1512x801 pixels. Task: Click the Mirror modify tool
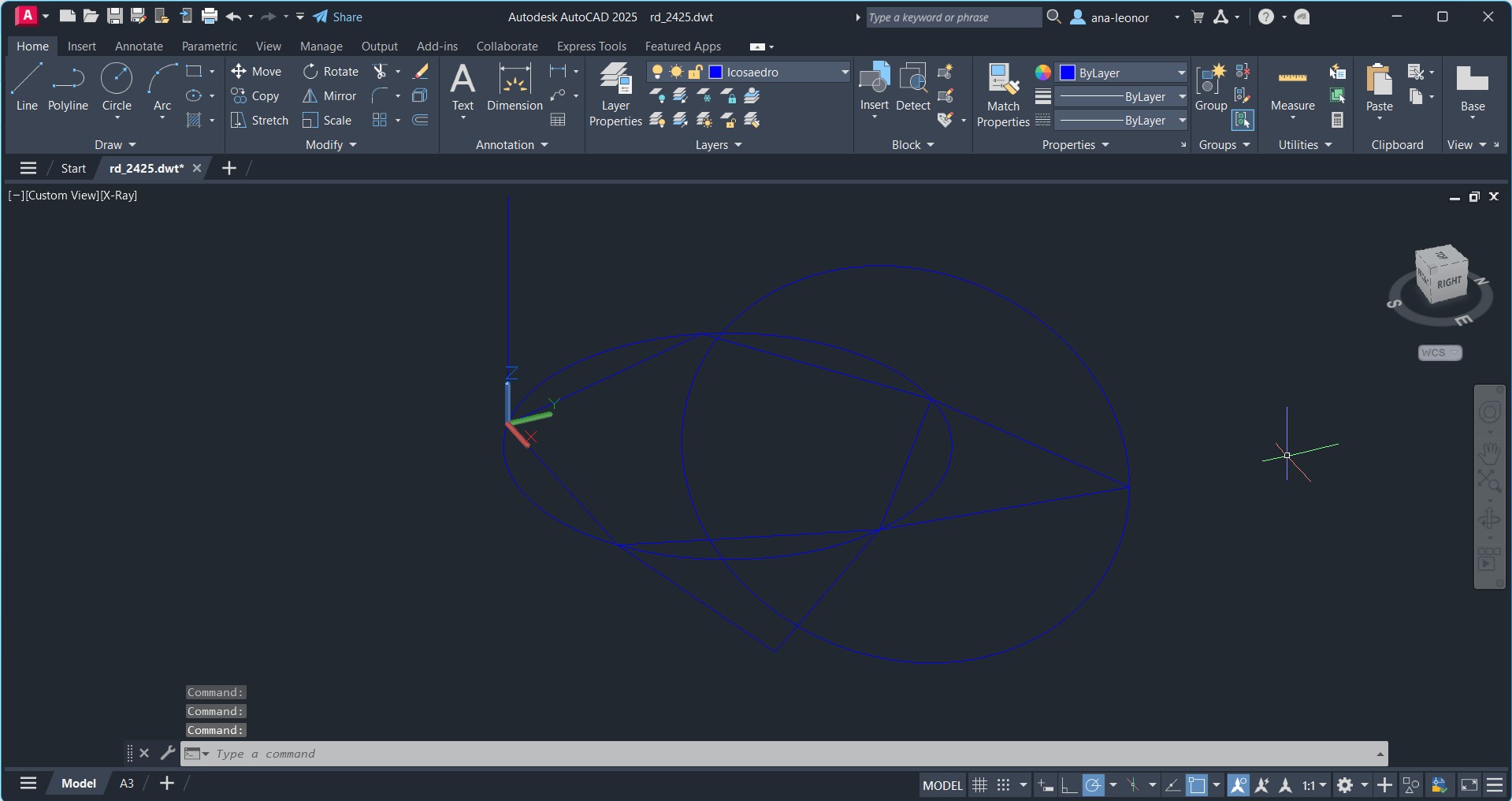click(x=330, y=96)
